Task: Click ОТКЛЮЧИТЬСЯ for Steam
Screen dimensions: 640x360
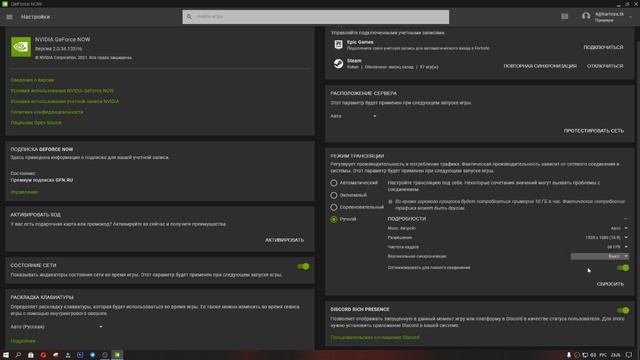Action: (605, 66)
